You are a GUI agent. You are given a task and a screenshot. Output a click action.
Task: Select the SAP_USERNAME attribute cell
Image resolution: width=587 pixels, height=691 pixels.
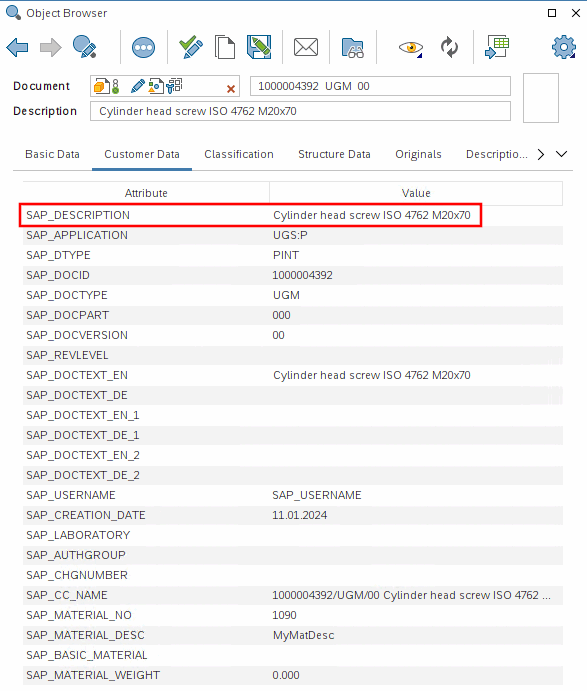[x=145, y=495]
